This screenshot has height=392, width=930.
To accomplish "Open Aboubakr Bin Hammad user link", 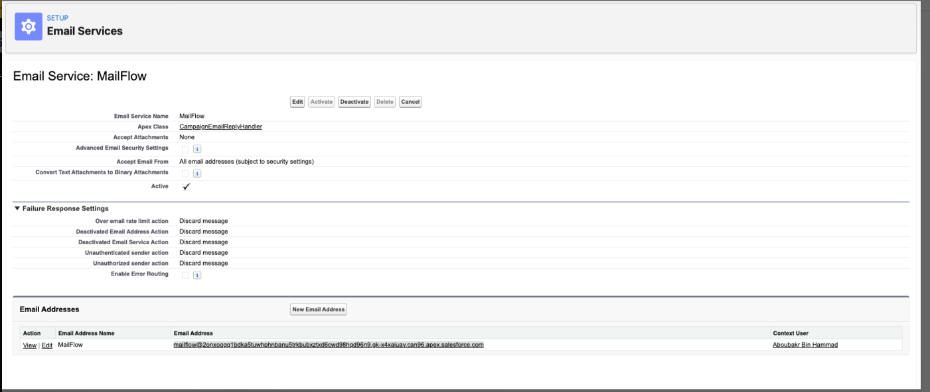I will [x=805, y=345].
